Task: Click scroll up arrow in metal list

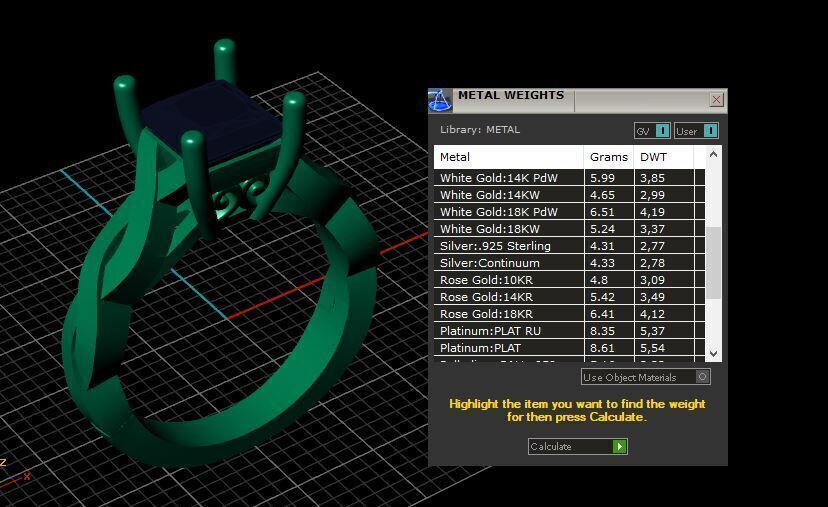Action: tap(713, 154)
